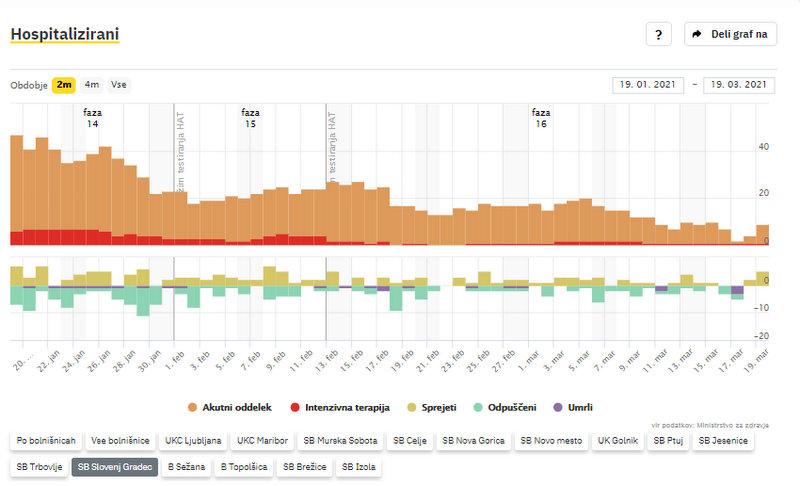Click the Deli graf na share button
Screen dimensions: 800x486
point(730,34)
